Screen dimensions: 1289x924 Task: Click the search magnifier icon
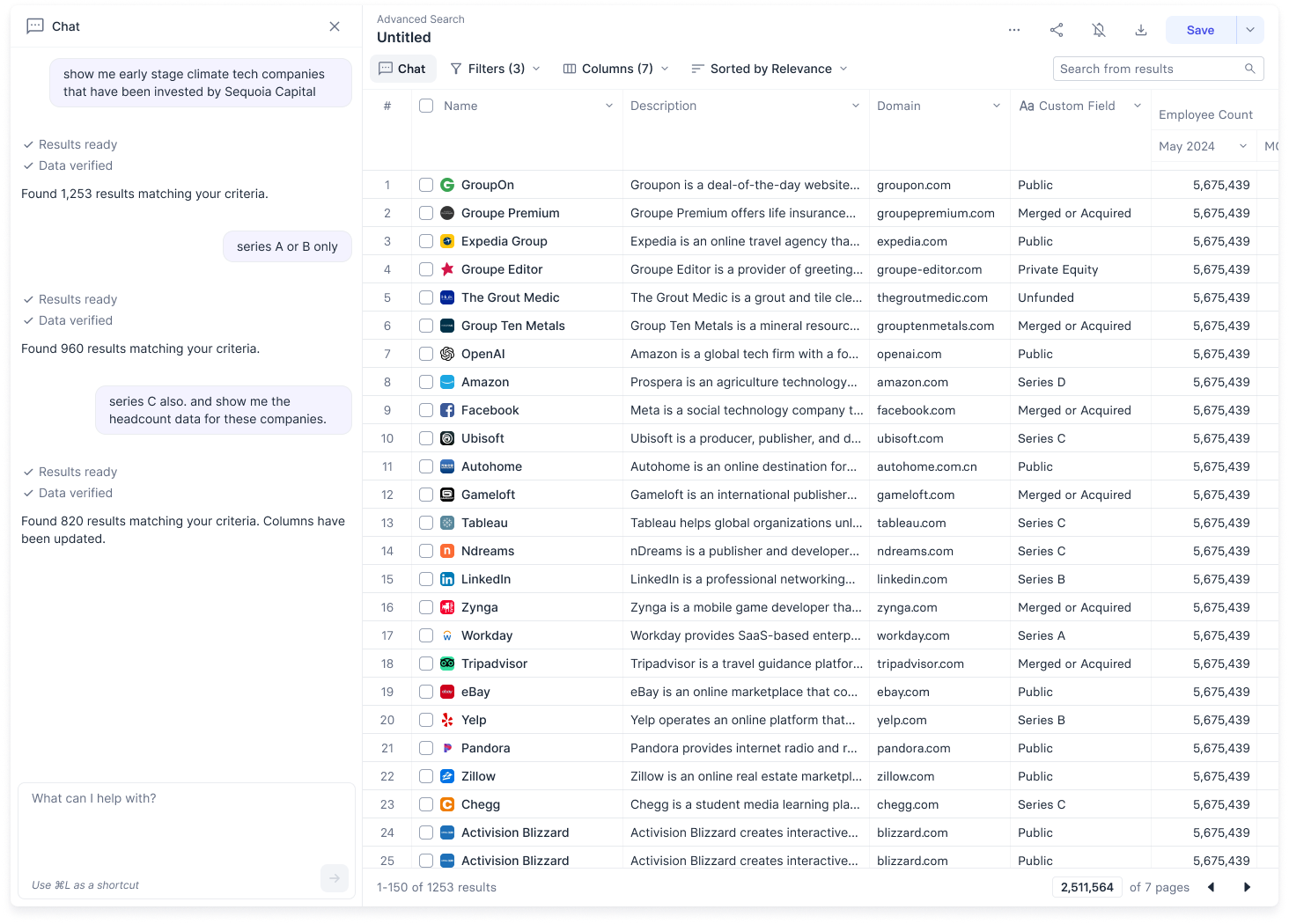[x=1250, y=69]
